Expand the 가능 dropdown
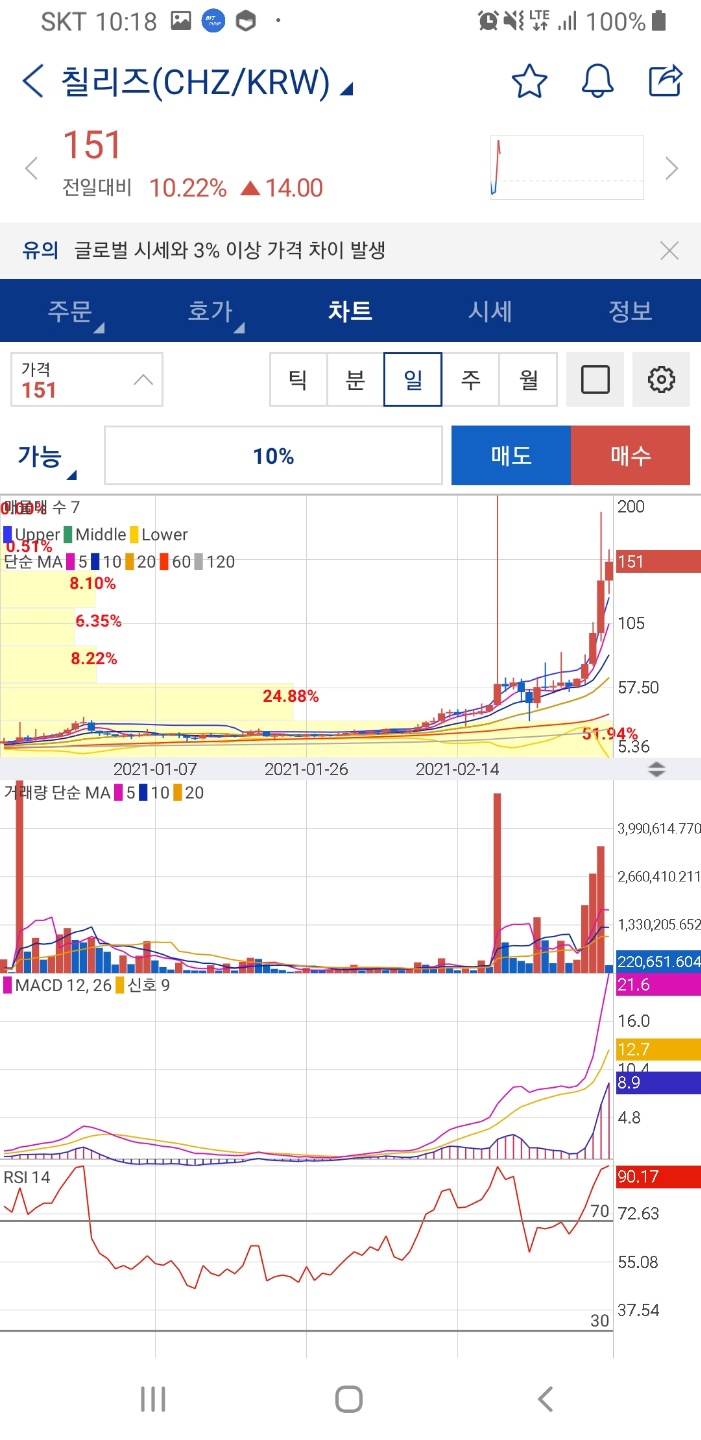The image size is (701, 1440). click(x=47, y=457)
